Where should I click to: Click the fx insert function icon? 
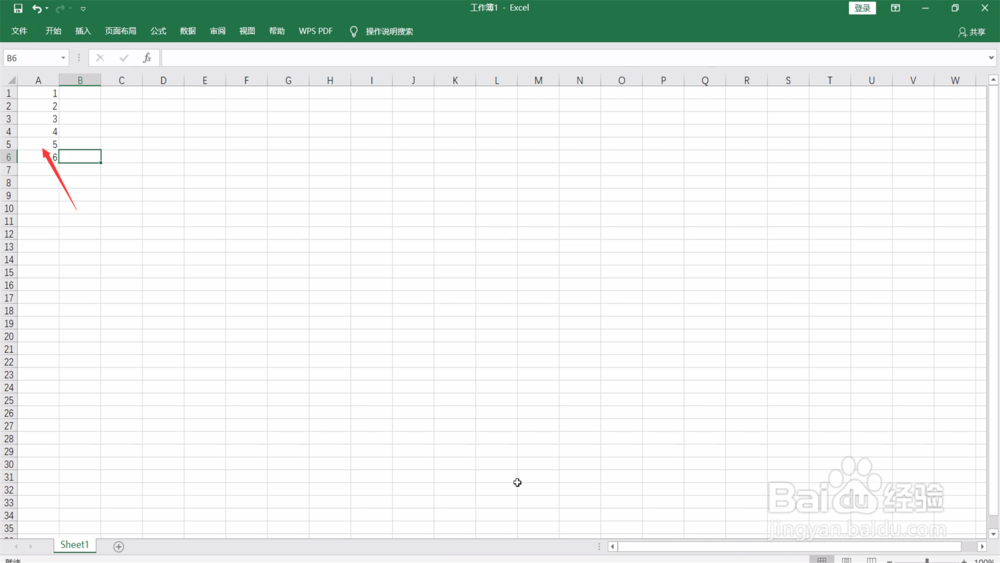pos(147,58)
